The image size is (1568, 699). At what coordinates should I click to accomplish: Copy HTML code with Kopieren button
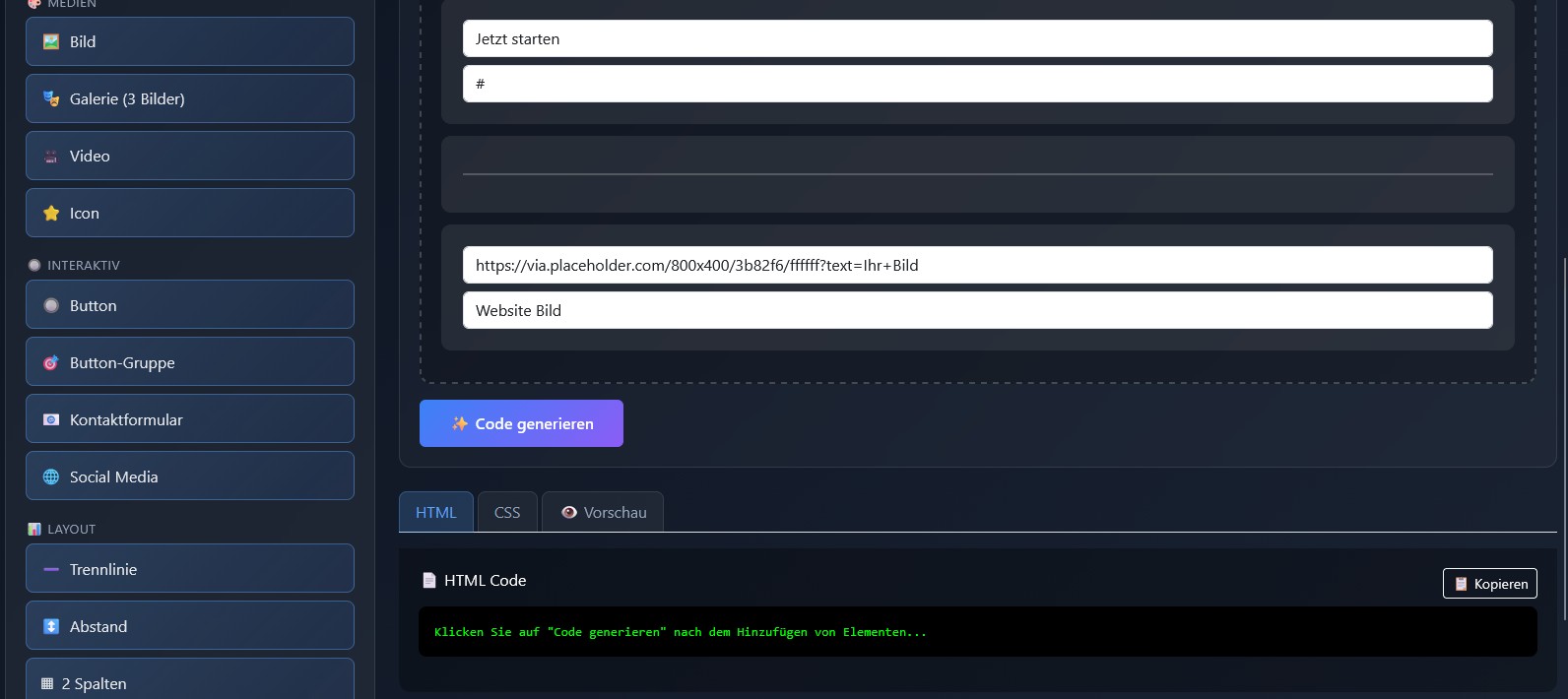[1489, 584]
